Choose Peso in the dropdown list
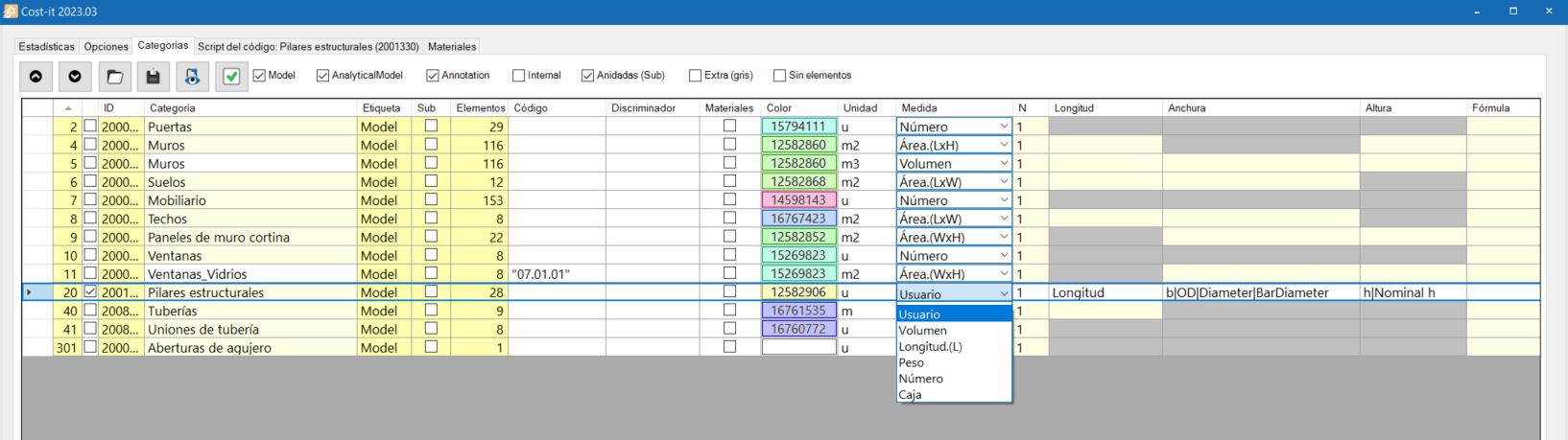The width and height of the screenshot is (1568, 440). [x=954, y=362]
